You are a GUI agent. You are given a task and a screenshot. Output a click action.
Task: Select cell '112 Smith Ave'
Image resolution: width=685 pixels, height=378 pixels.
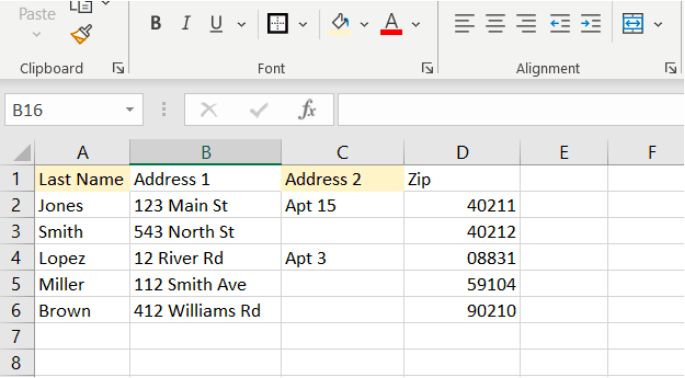[205, 284]
